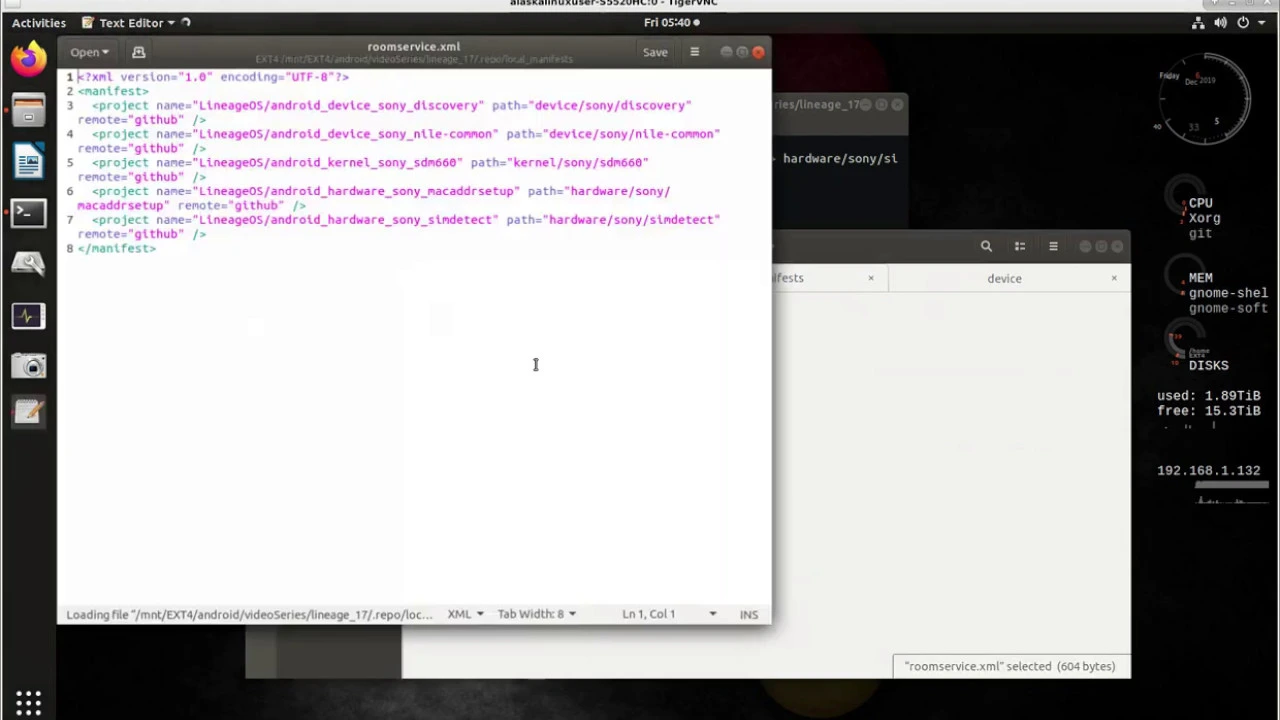Open Ln 1, Col 1 position dropdown
1280x720 pixels.
(x=668, y=614)
